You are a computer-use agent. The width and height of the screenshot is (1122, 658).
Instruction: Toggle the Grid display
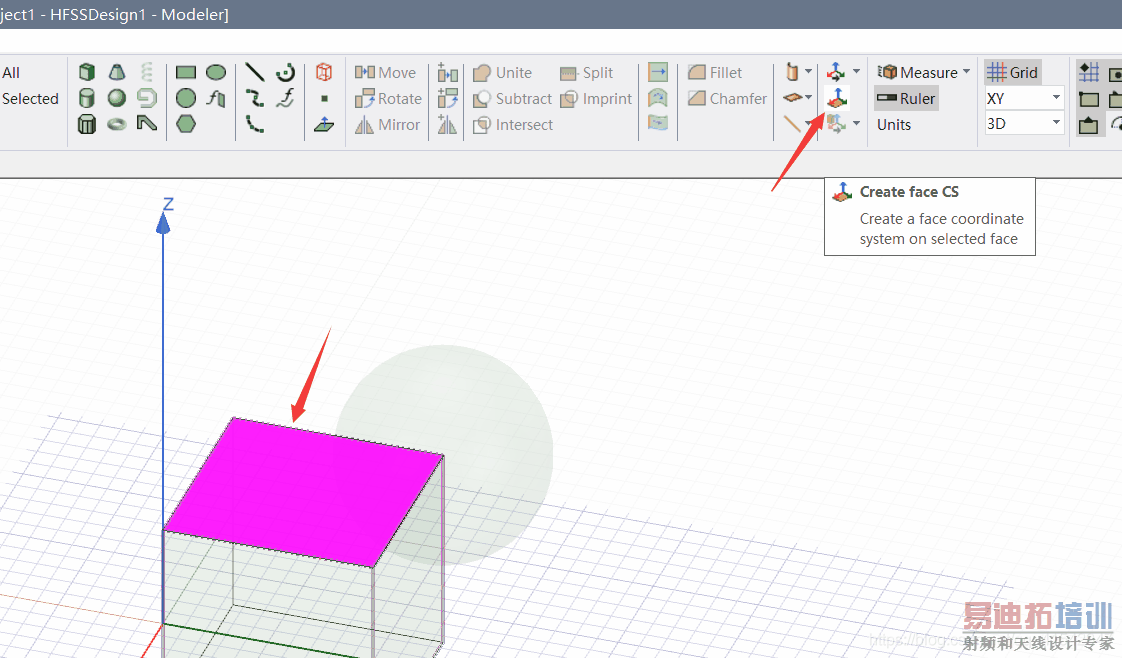pos(1013,72)
